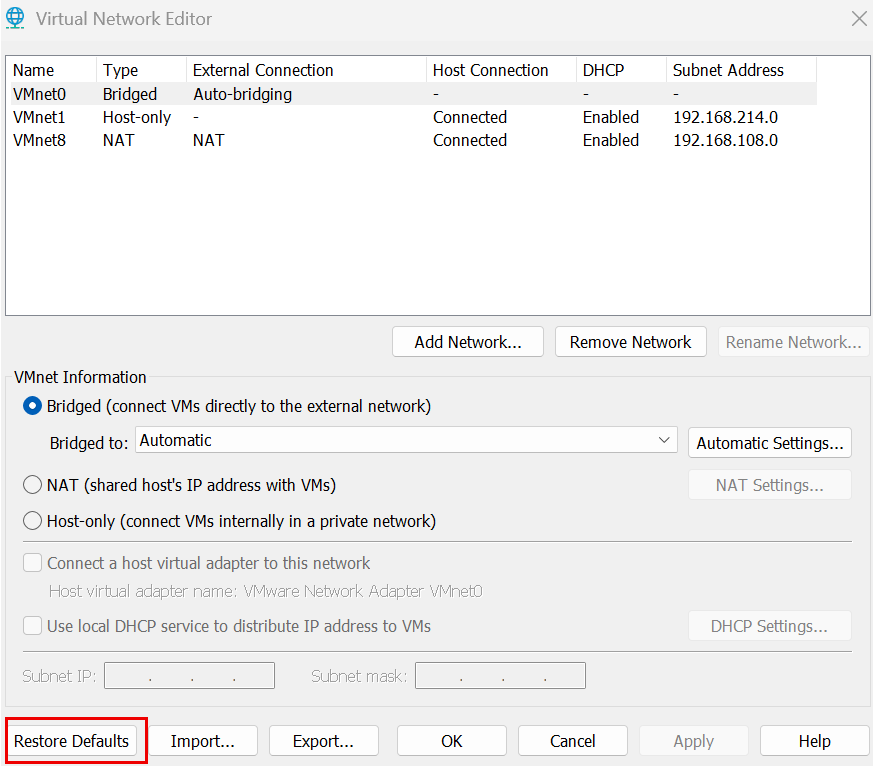Screen dimensions: 873x766
Task: Confirm with the OK button
Action: [452, 741]
